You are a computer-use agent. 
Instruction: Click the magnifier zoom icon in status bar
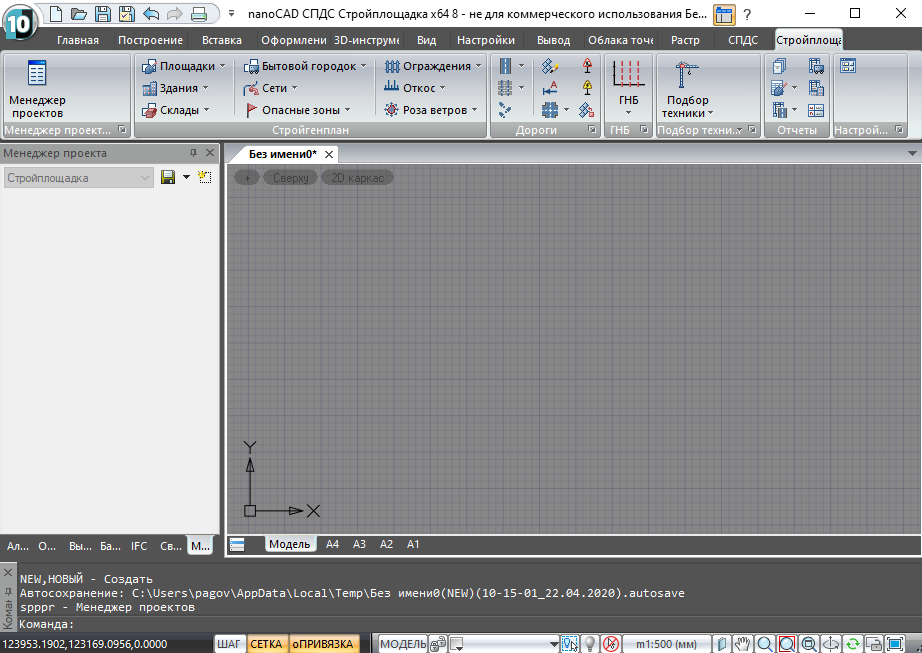tap(765, 644)
